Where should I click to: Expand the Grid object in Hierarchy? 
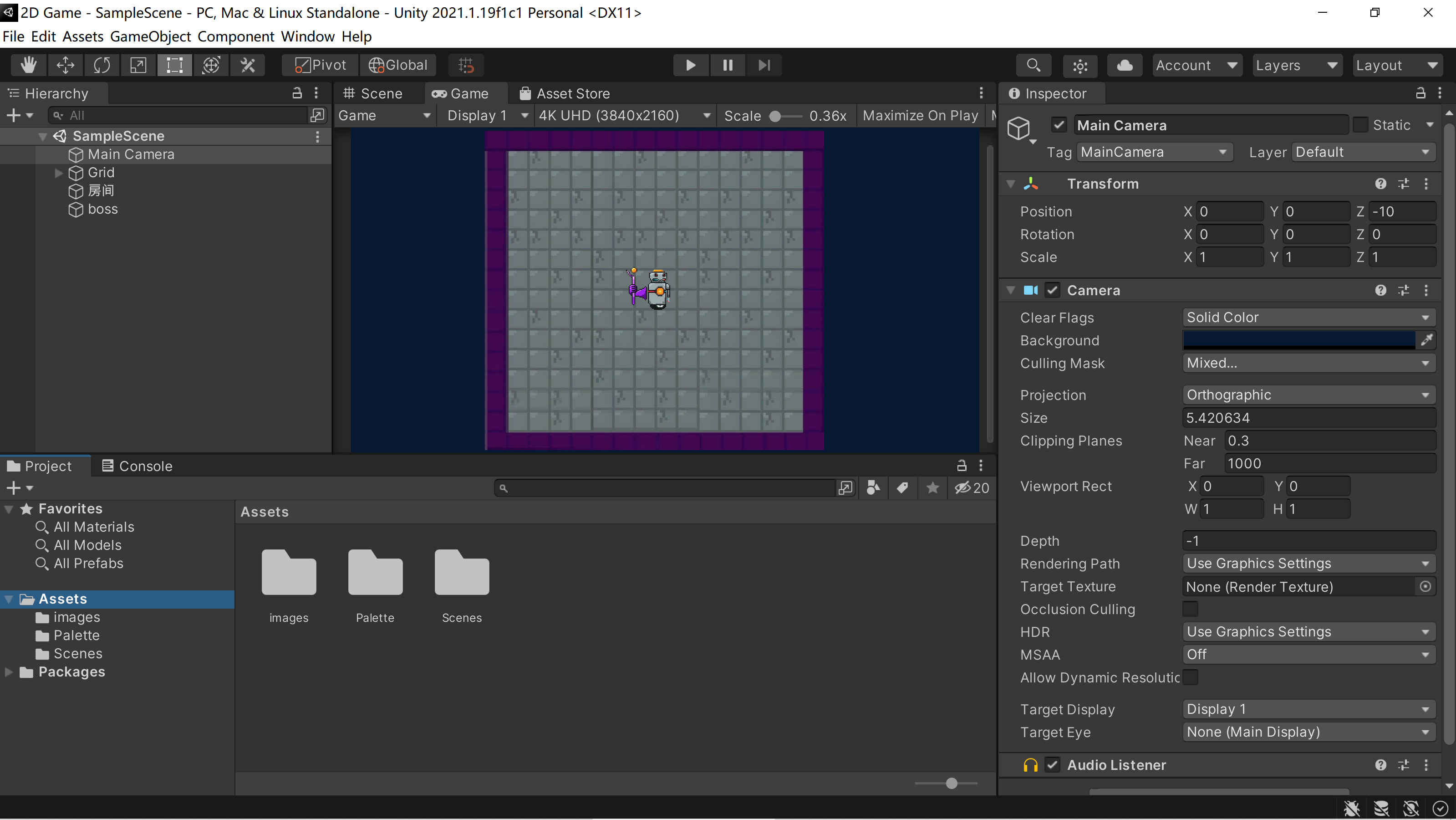click(x=58, y=173)
